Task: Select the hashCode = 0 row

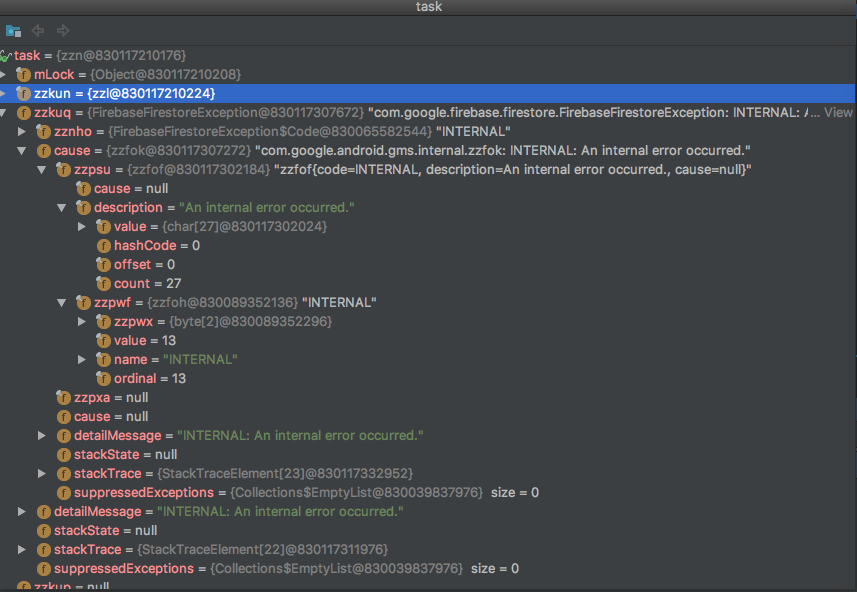Action: [x=428, y=245]
